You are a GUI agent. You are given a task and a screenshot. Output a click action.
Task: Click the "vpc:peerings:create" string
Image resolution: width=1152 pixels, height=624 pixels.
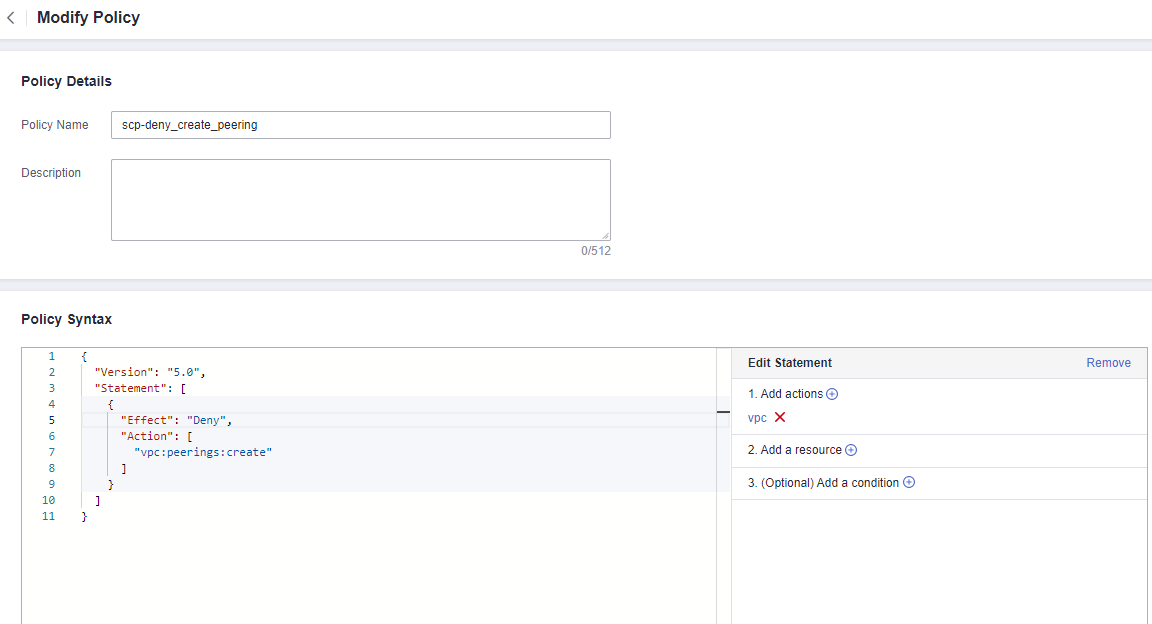click(203, 452)
